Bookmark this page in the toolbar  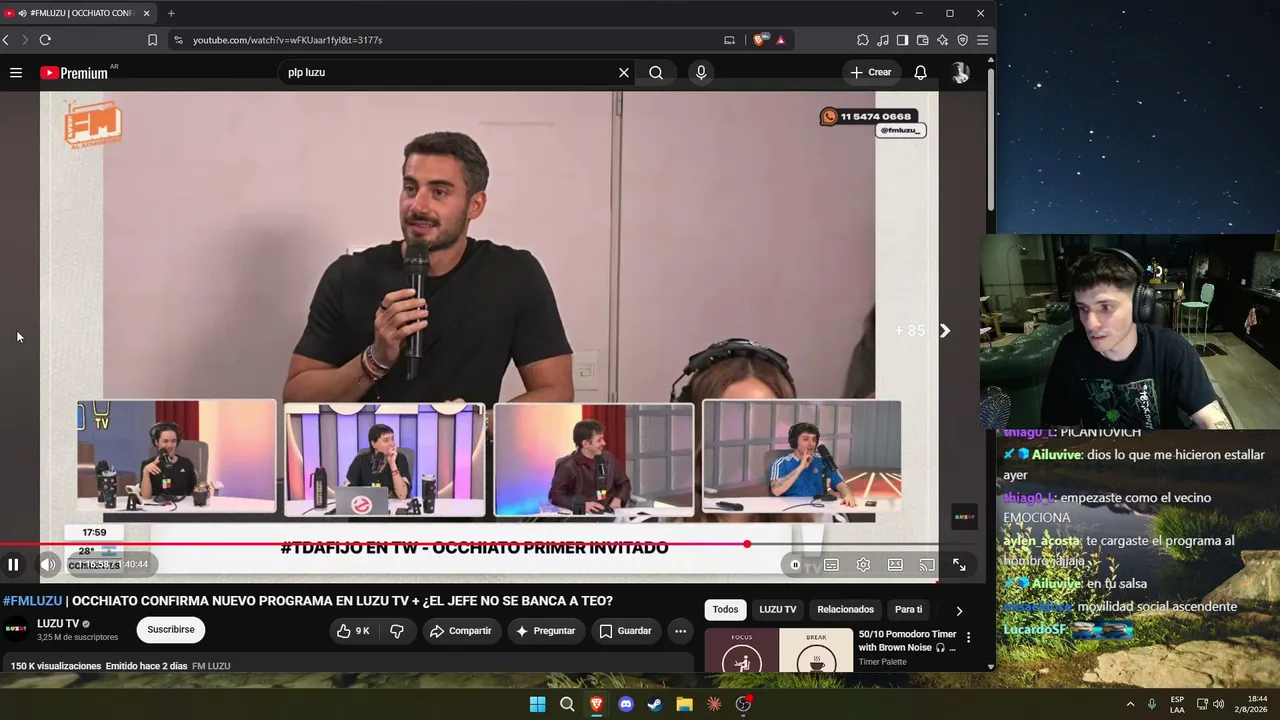pos(152,40)
